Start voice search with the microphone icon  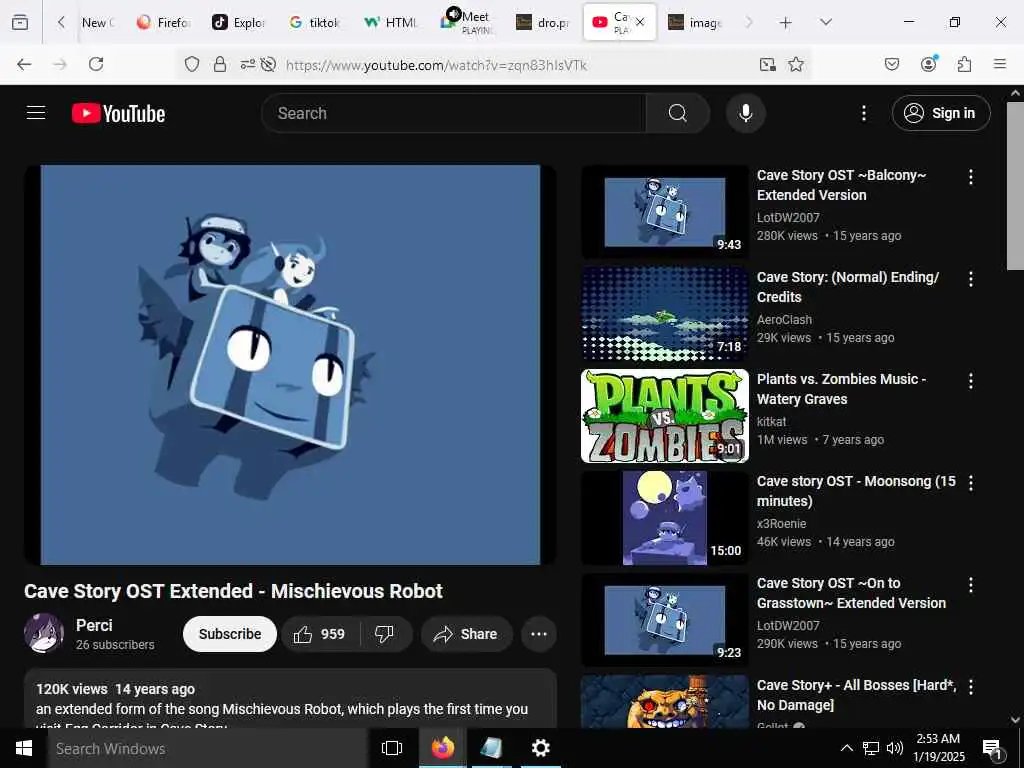pos(745,113)
